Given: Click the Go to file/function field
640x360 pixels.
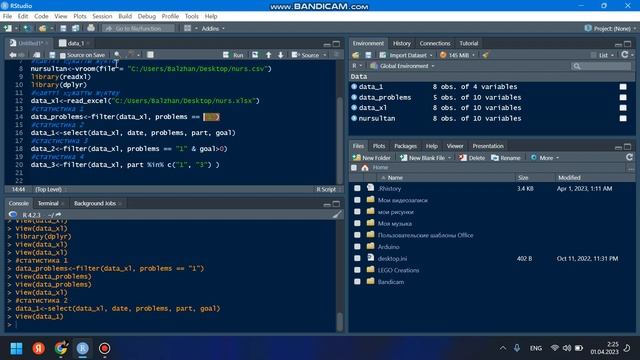Looking at the screenshot, I should click(x=139, y=29).
